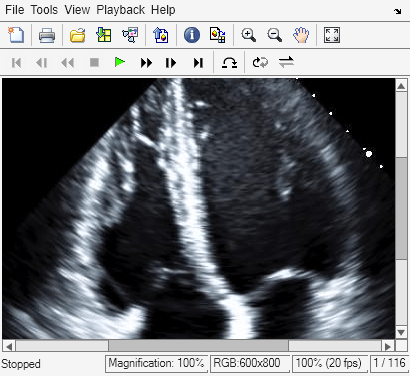Click the Stop playback button

(94, 62)
